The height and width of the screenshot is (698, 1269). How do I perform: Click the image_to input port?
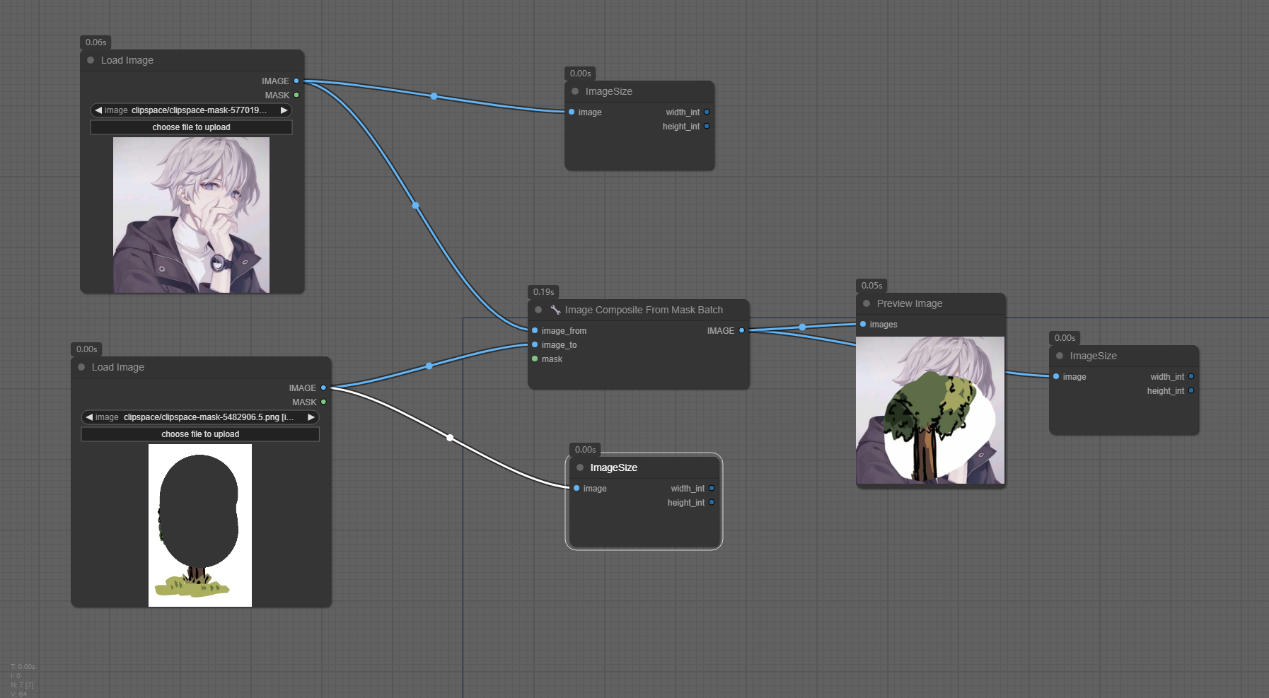pyautogui.click(x=535, y=345)
